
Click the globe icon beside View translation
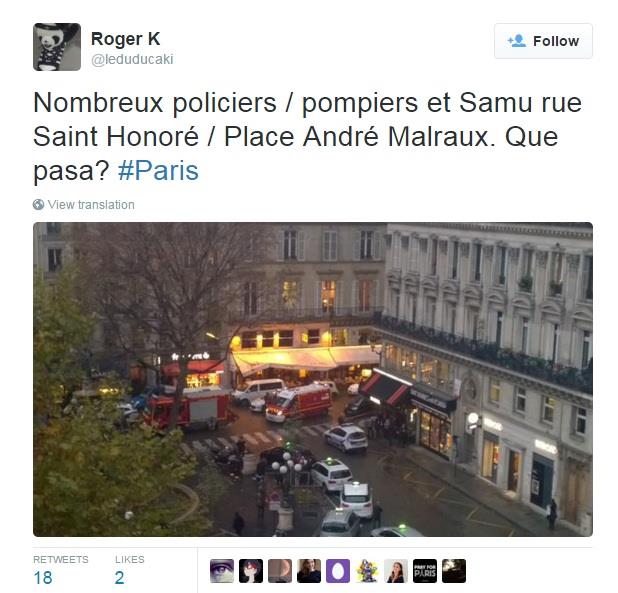[x=38, y=204]
